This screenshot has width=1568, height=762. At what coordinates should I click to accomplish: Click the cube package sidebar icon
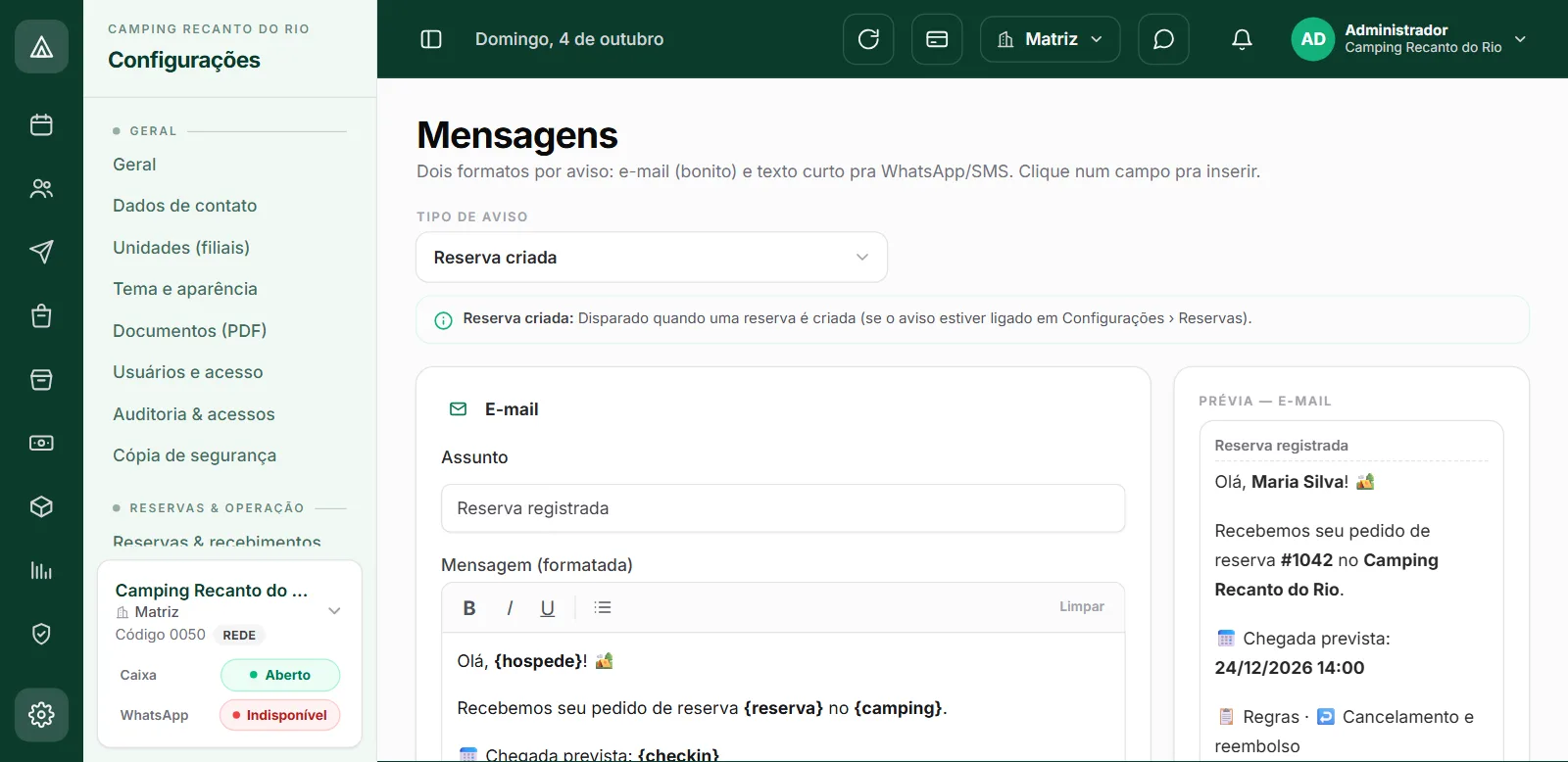[x=41, y=506]
